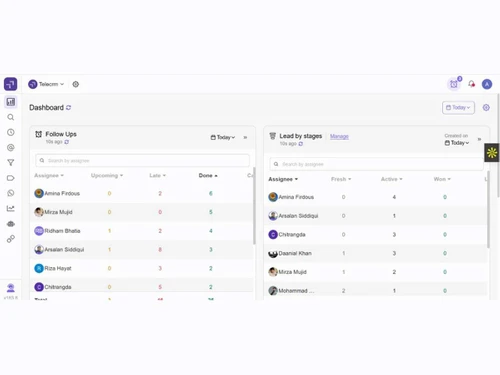Open the at-sign icon in sidebar

coord(11,147)
